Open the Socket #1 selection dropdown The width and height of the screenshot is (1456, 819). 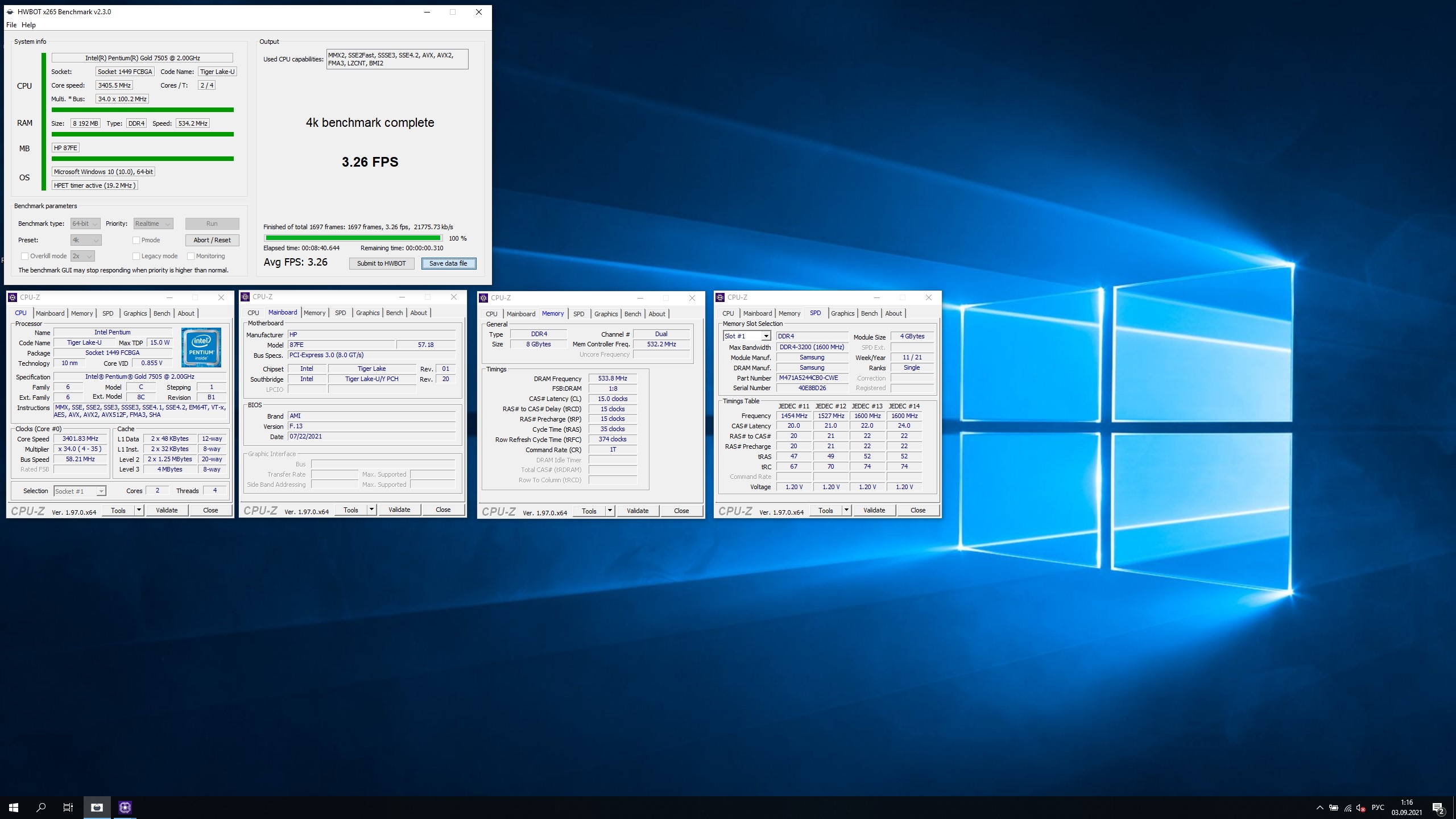pyautogui.click(x=80, y=491)
